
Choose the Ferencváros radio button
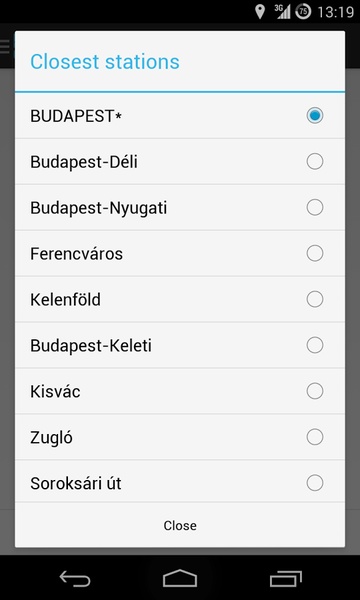[314, 253]
